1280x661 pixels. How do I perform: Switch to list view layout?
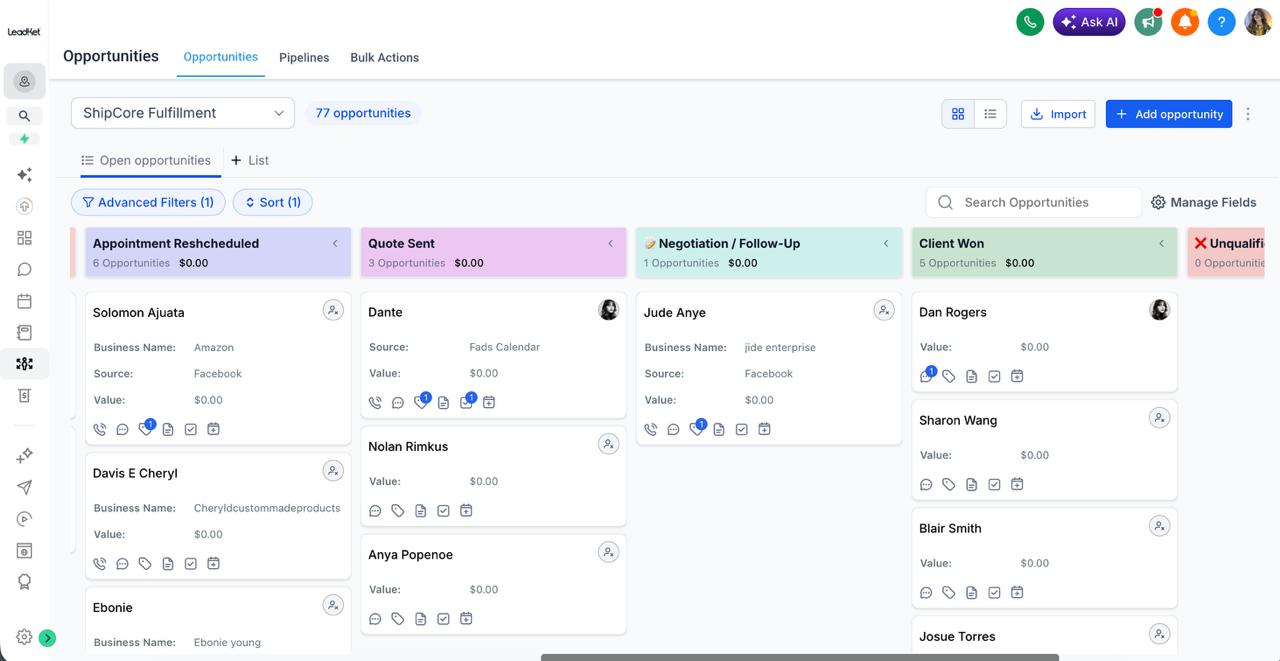pos(990,114)
